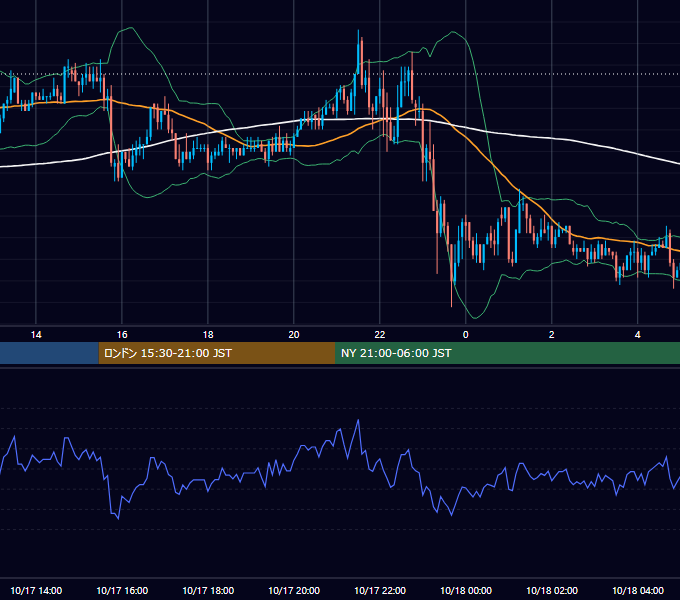Click the 16 hour axis label
This screenshot has width=680, height=600.
122,335
